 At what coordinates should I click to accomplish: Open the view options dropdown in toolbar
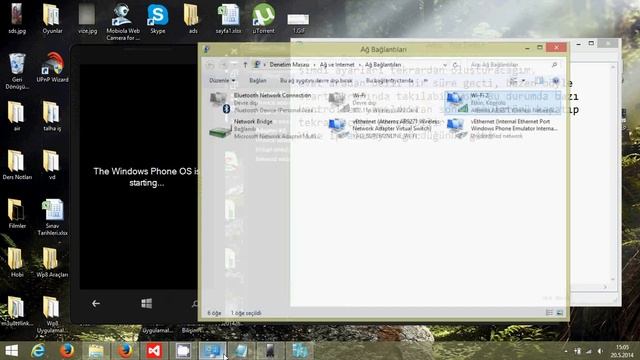(524, 80)
